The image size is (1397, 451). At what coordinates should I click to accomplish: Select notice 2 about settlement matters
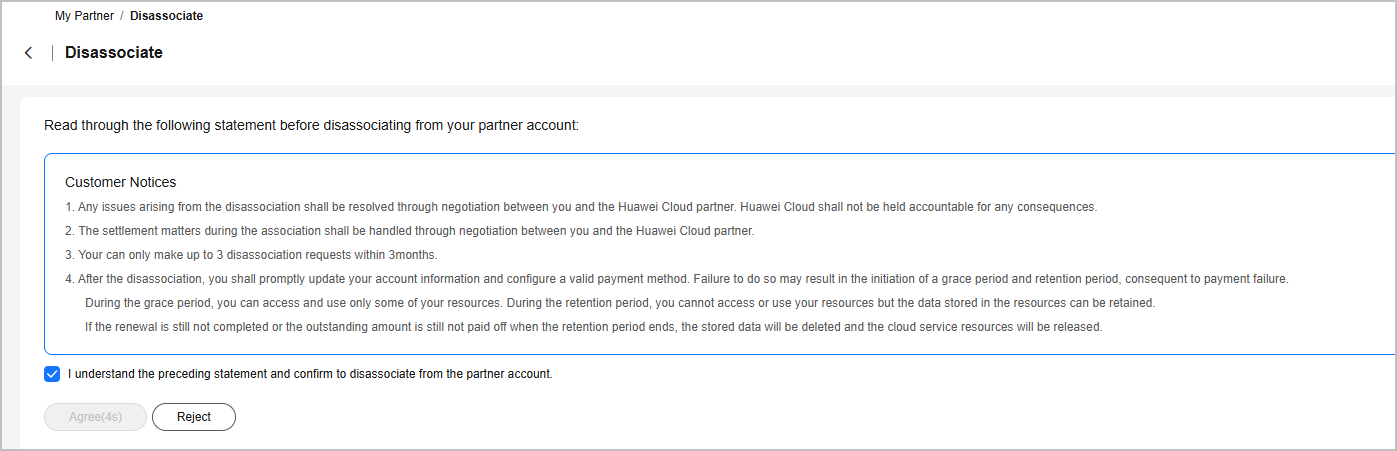(409, 231)
